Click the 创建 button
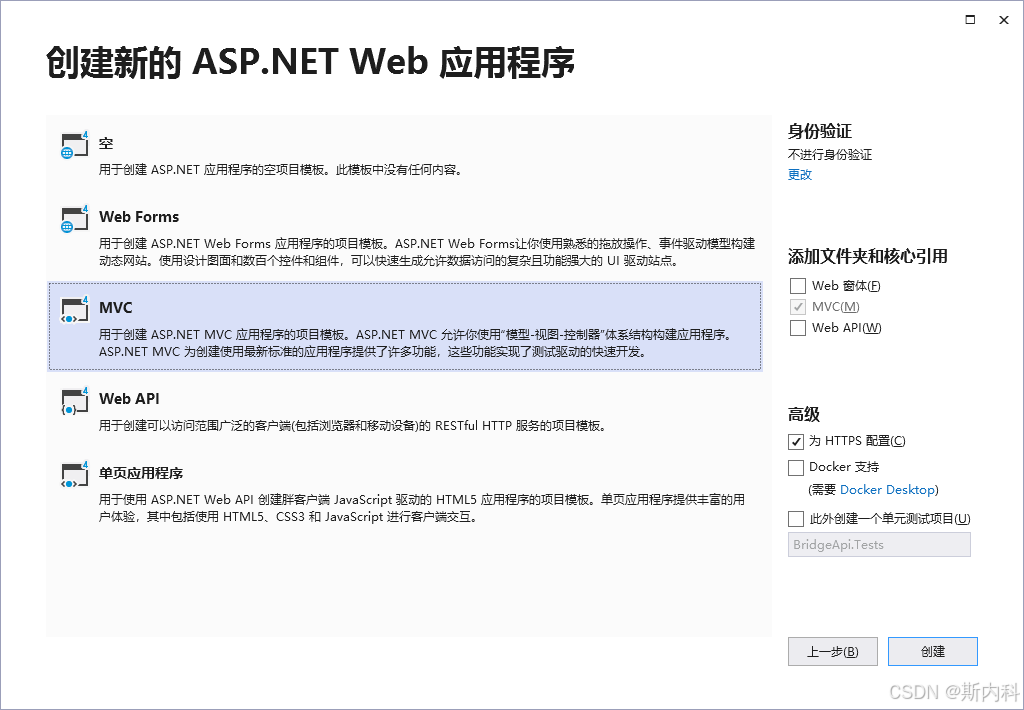 coord(932,651)
